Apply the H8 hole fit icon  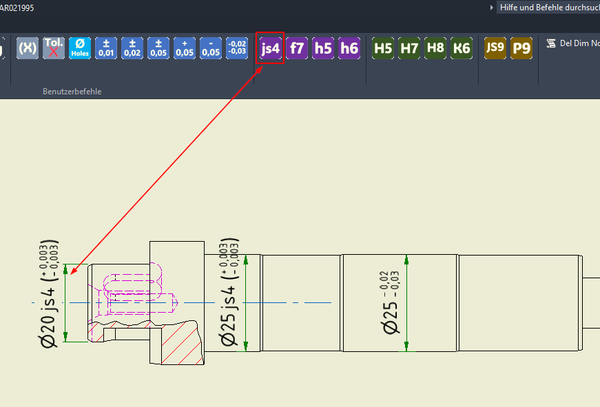pyautogui.click(x=435, y=48)
